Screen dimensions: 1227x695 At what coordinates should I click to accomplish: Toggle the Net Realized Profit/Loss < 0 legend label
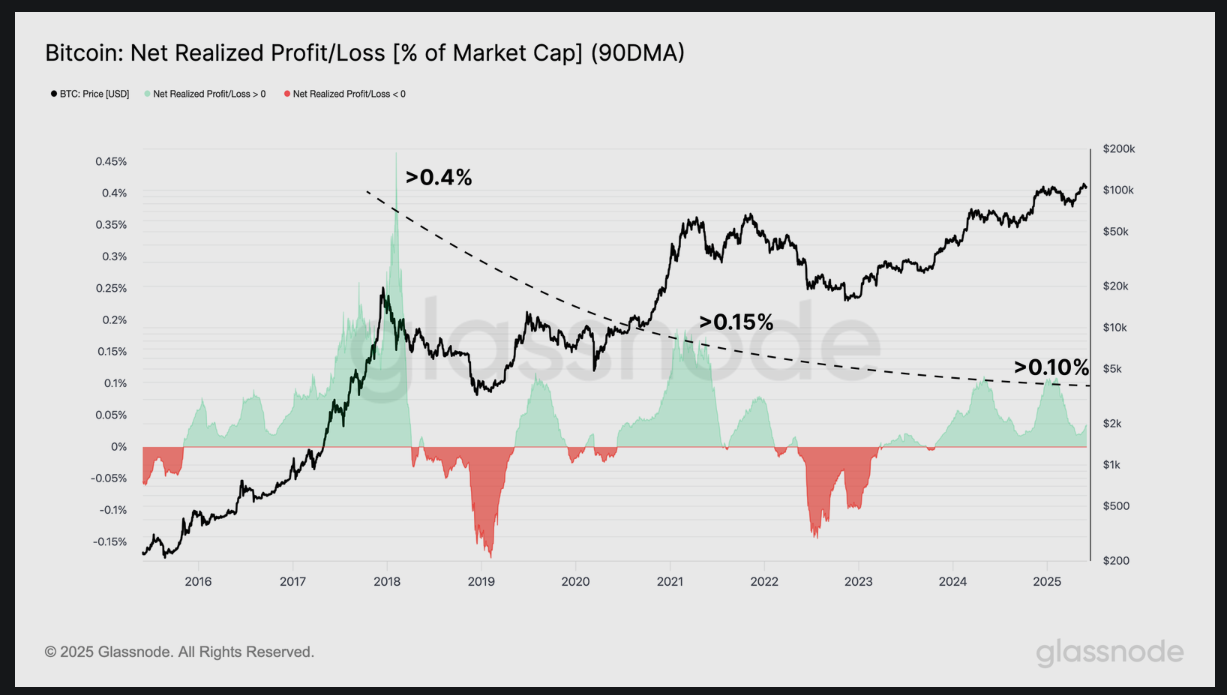(349, 94)
